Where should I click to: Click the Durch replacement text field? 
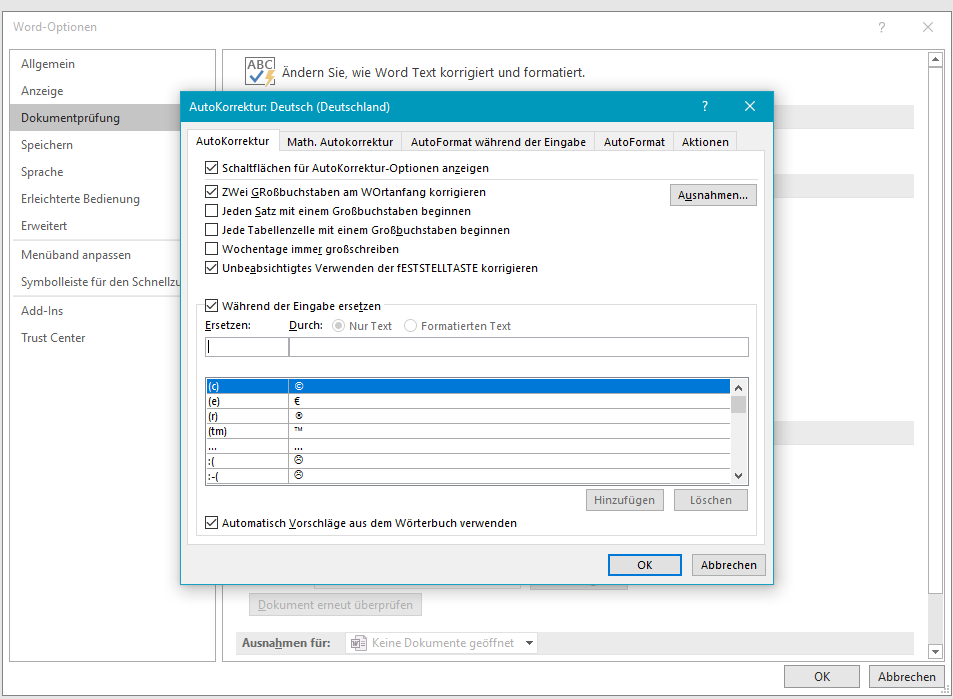click(518, 346)
